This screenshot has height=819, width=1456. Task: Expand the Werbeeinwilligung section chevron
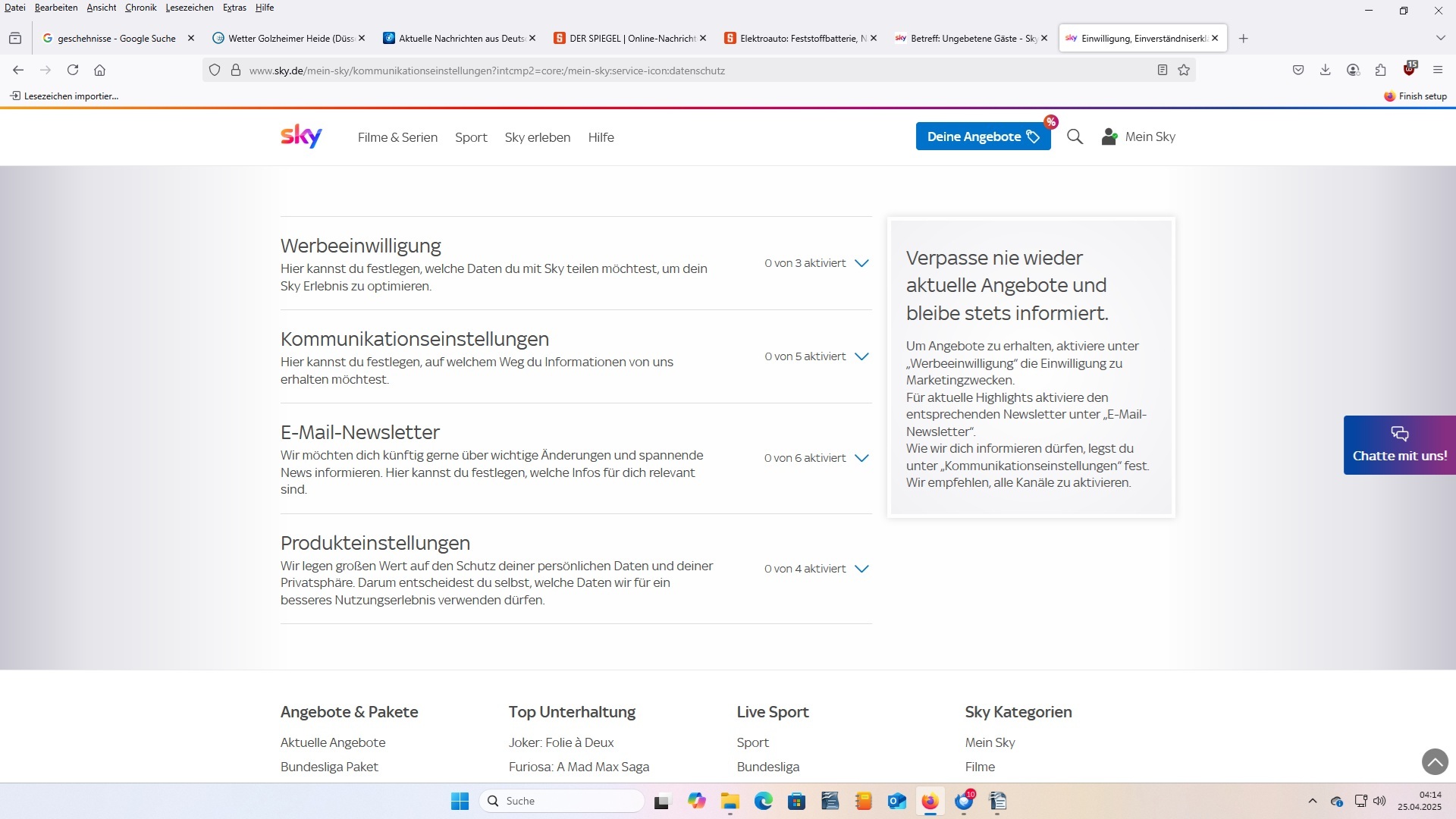861,263
